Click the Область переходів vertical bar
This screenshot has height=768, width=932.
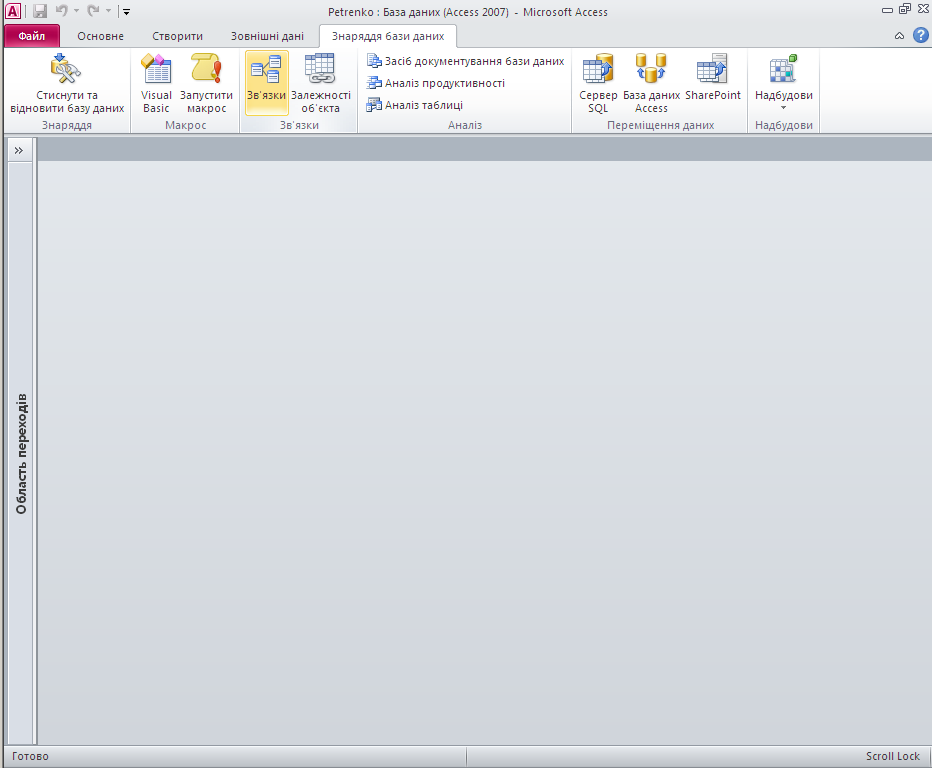21,453
